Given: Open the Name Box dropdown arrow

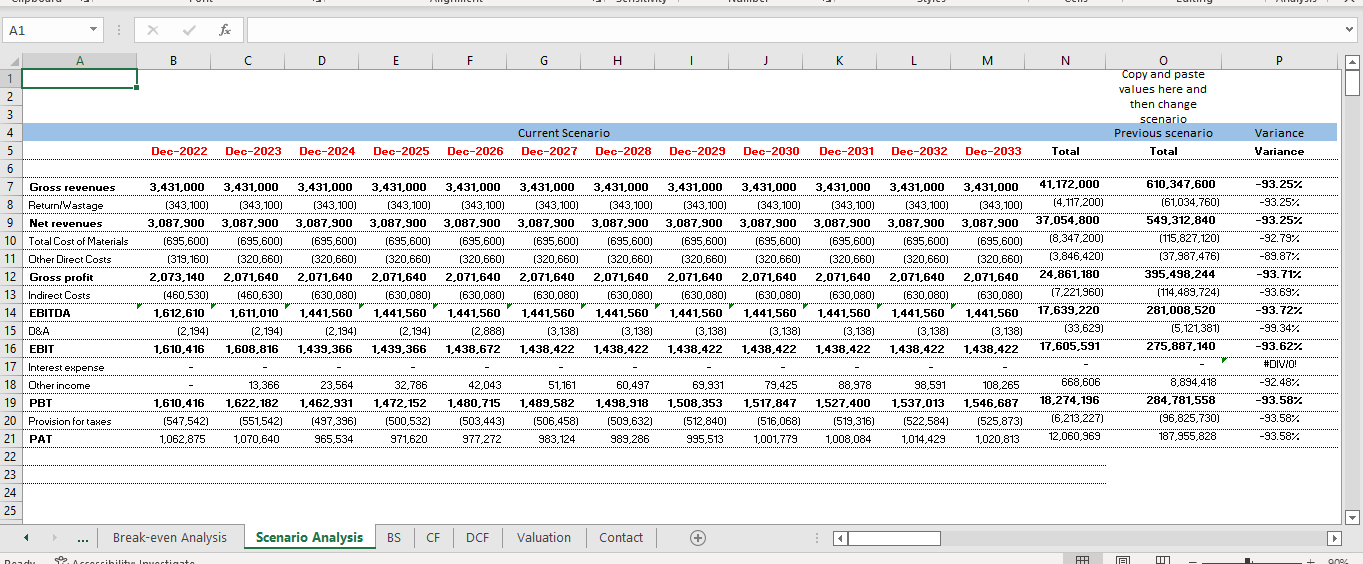Looking at the screenshot, I should (93, 31).
